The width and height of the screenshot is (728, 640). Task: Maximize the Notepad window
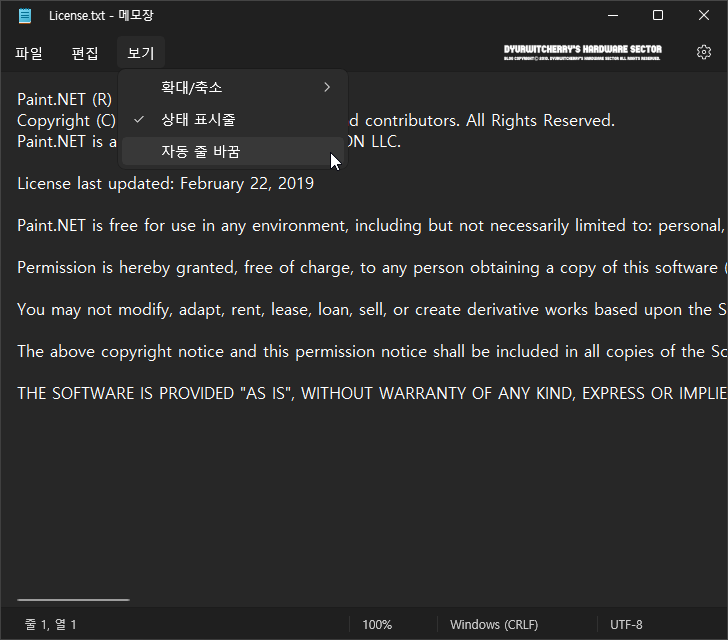click(658, 15)
